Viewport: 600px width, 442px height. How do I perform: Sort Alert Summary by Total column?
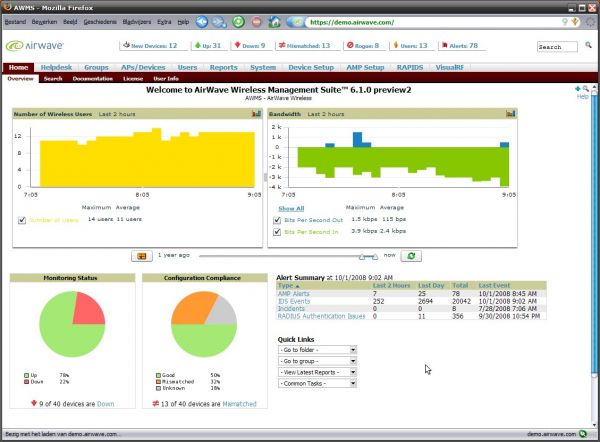pyautogui.click(x=460, y=285)
